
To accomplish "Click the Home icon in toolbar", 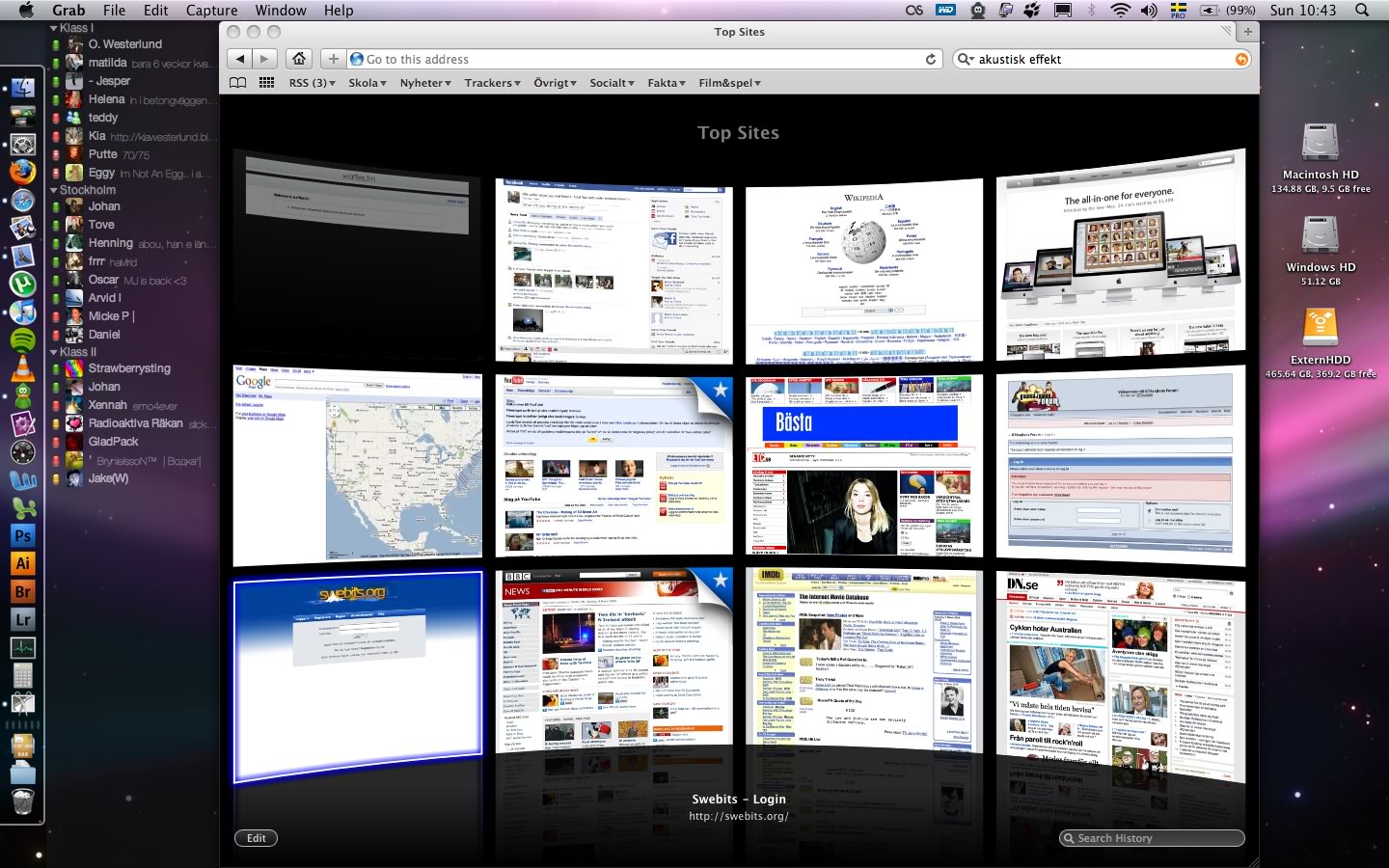I will point(299,59).
